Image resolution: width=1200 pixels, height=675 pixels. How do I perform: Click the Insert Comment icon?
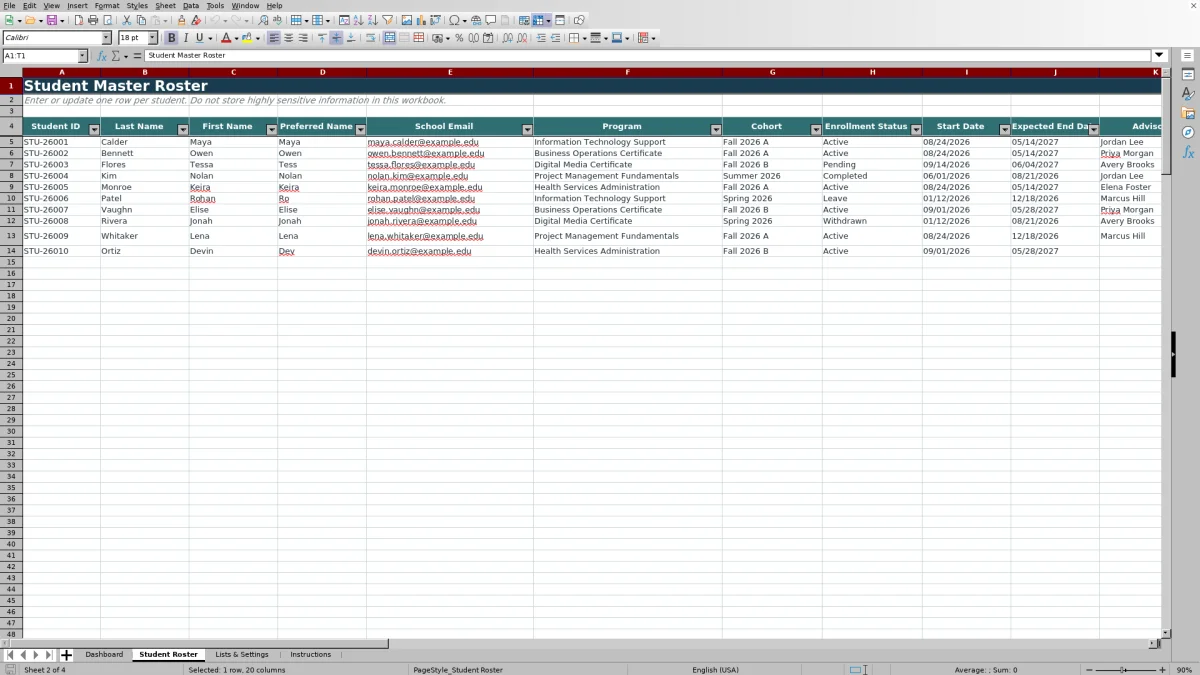[x=490, y=20]
